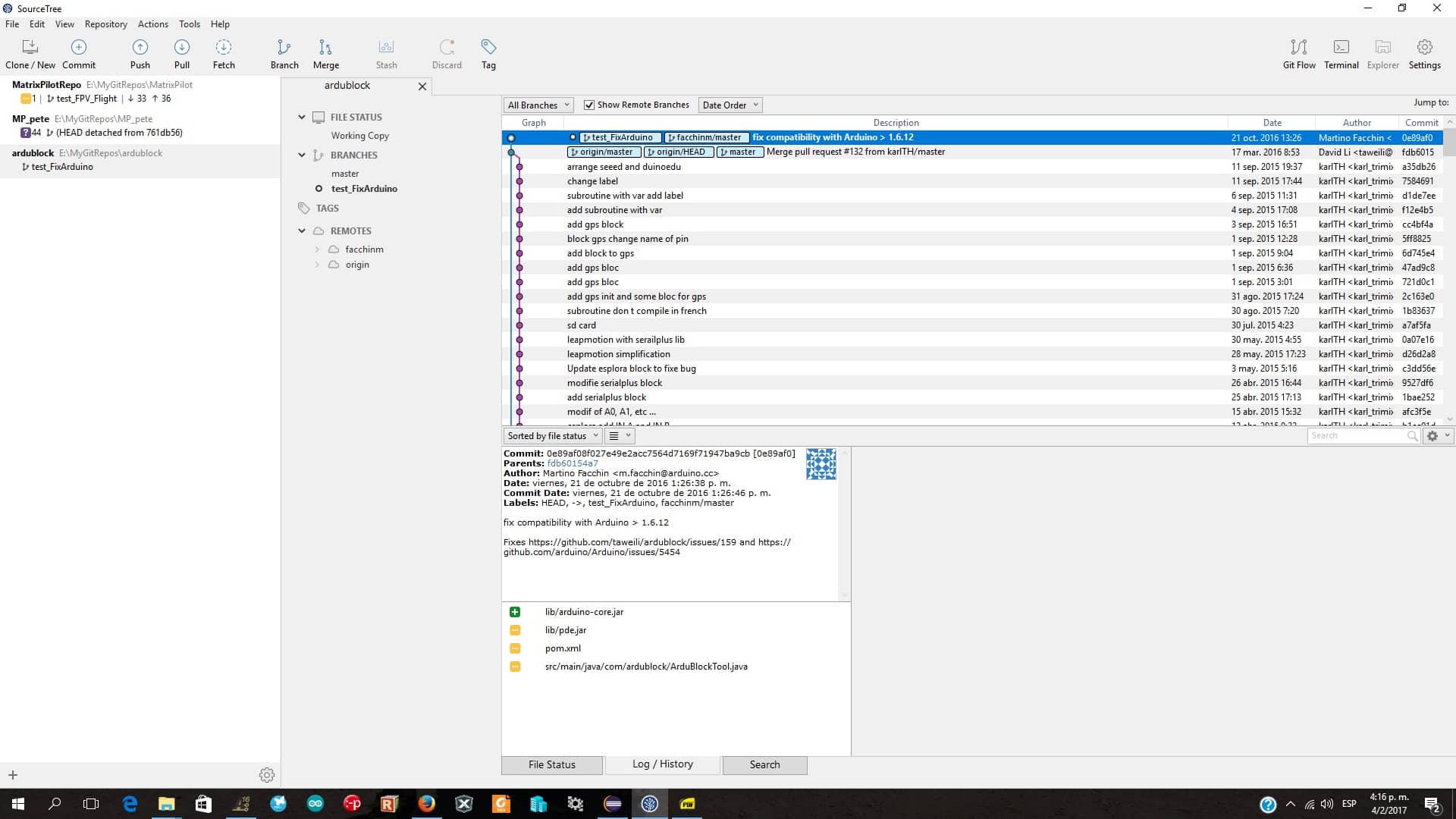The width and height of the screenshot is (1456, 819).
Task: Switch to the Log / History tab
Action: [663, 764]
